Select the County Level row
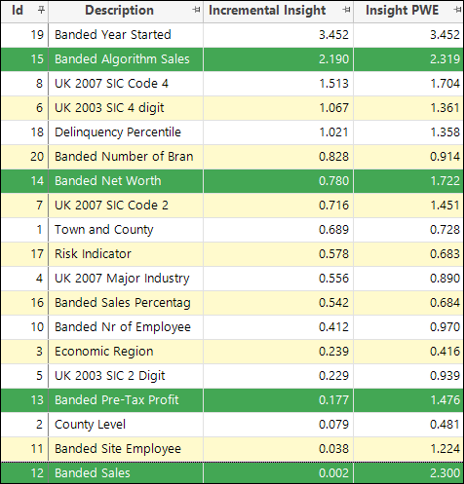Screen dimensions: 464x484 click(232, 424)
